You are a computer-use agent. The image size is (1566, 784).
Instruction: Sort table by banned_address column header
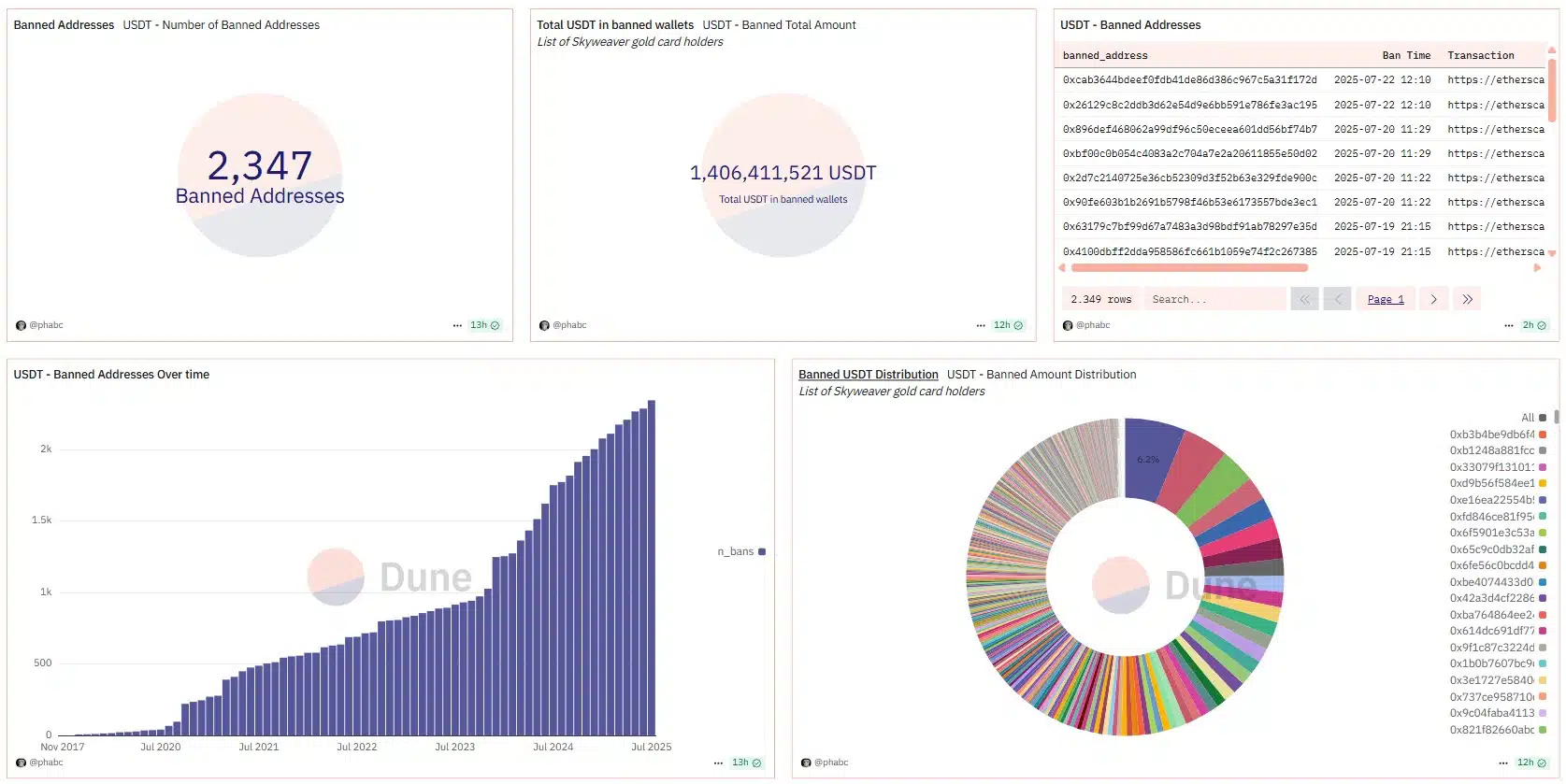pos(1105,56)
